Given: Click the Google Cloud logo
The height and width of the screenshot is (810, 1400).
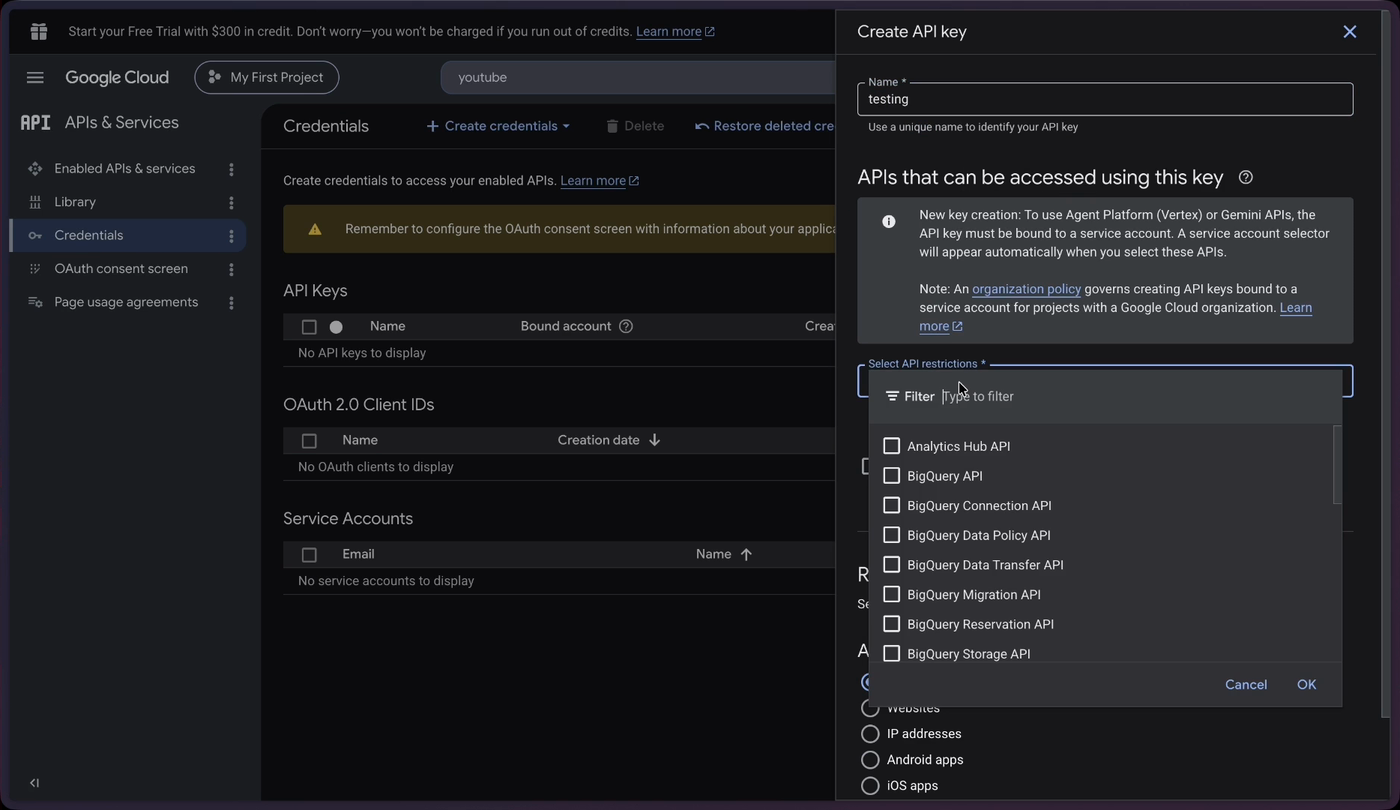Looking at the screenshot, I should 117,77.
